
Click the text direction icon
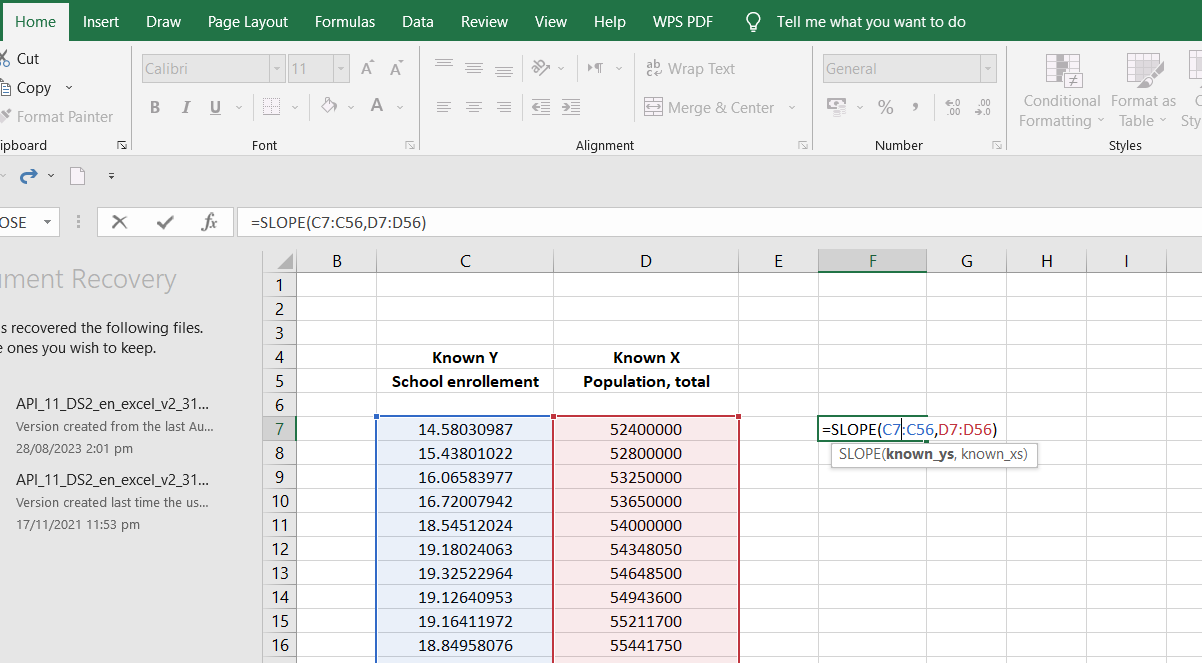[x=596, y=68]
